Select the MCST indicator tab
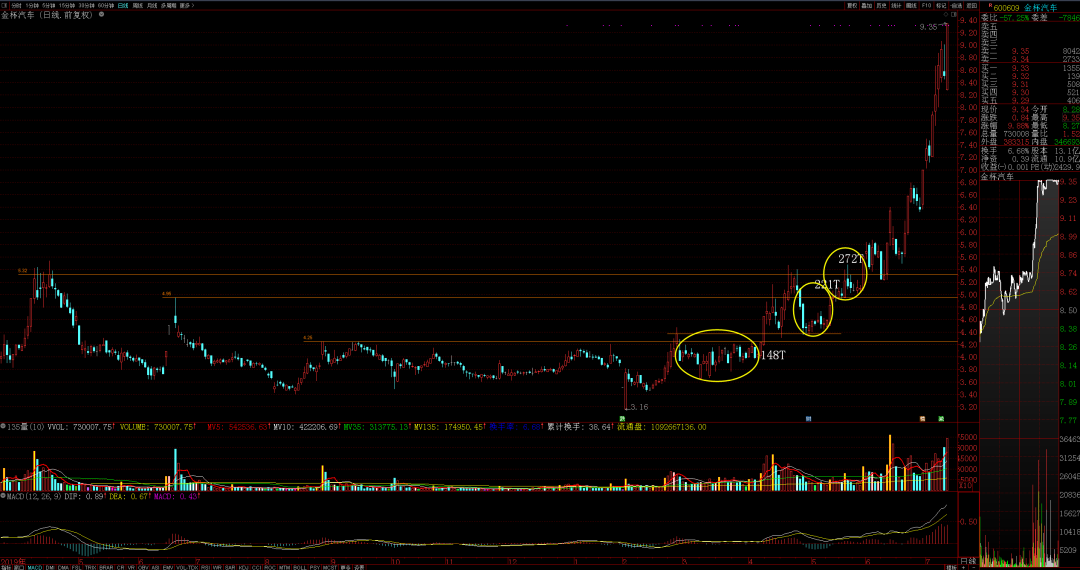Viewport: 1080px width, 570px height. [x=329, y=567]
